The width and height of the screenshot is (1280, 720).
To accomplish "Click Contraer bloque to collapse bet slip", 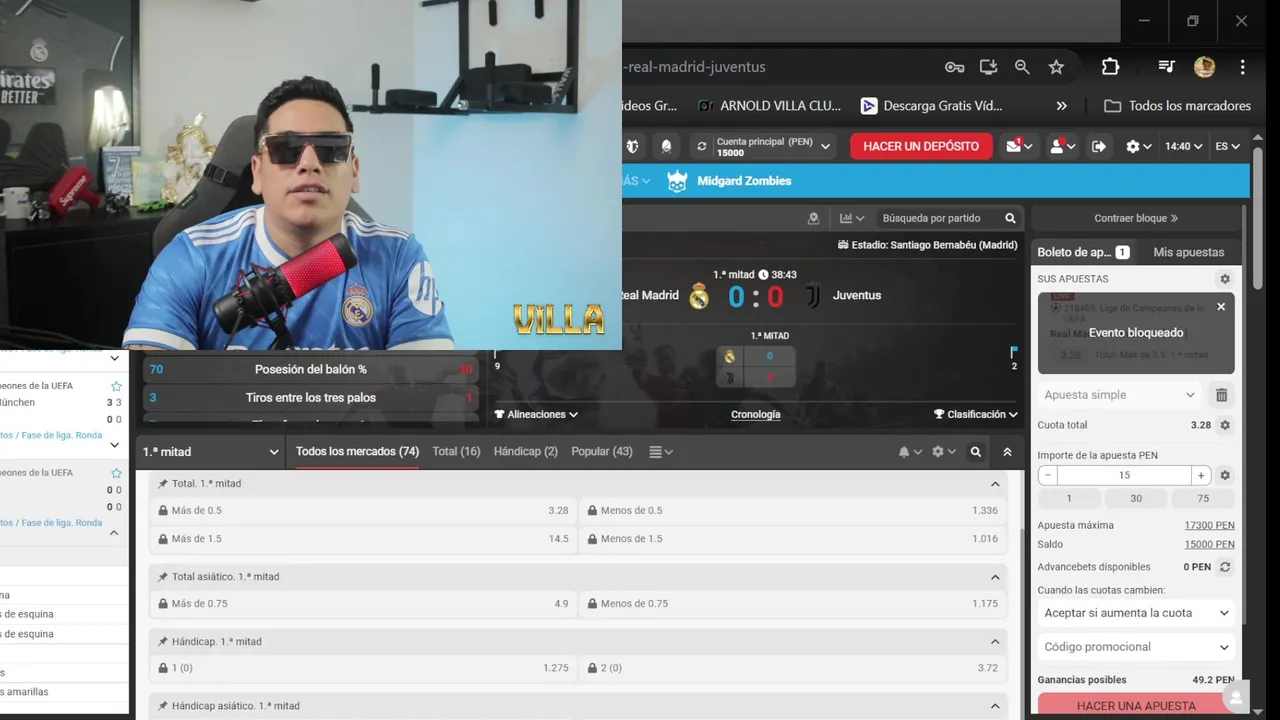I will (x=1136, y=218).
